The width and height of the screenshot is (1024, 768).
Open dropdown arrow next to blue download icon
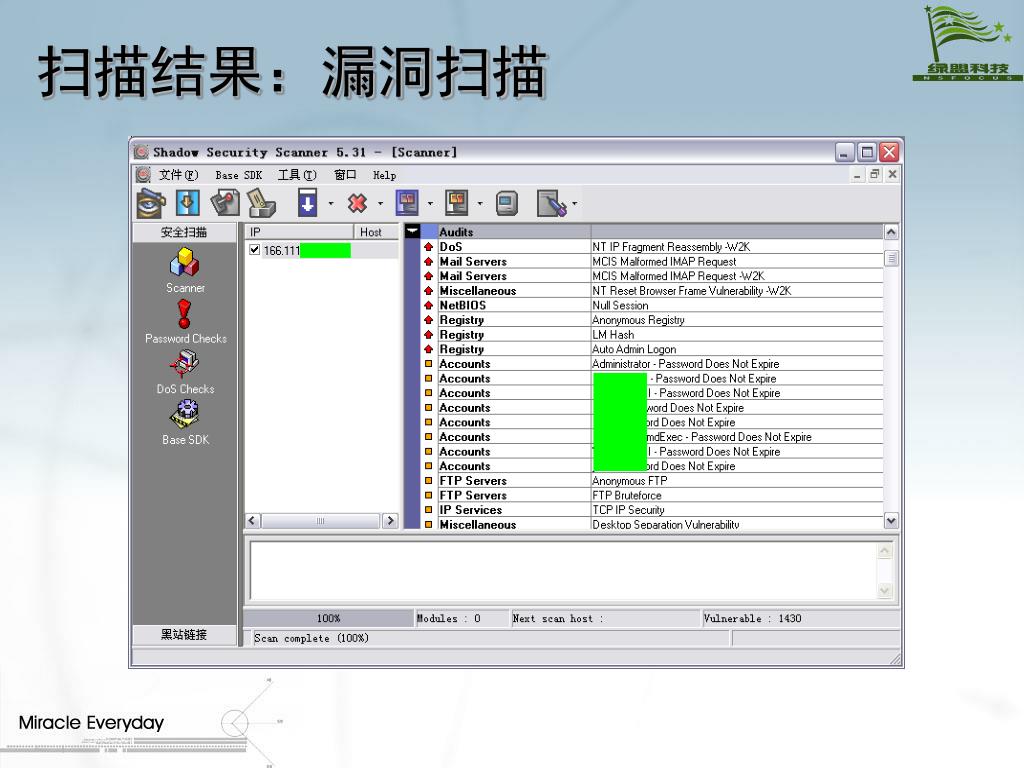330,204
